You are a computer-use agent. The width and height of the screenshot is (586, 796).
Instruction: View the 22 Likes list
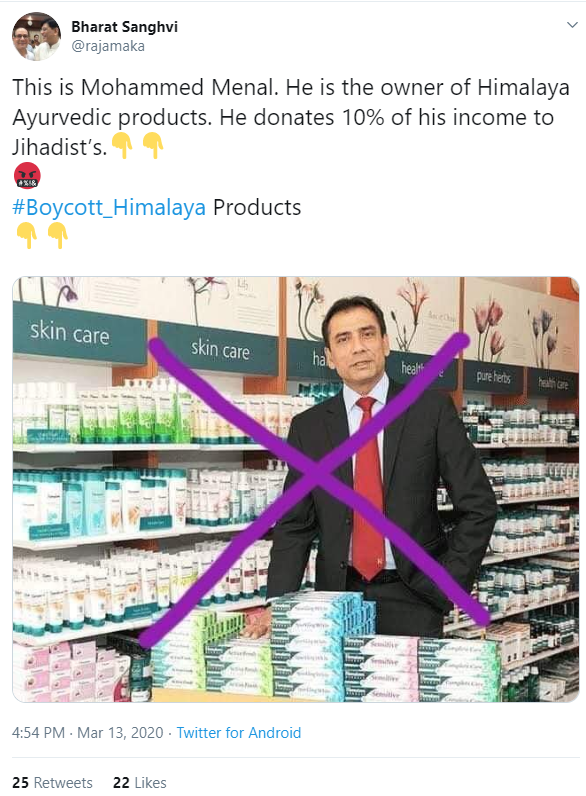click(x=140, y=782)
